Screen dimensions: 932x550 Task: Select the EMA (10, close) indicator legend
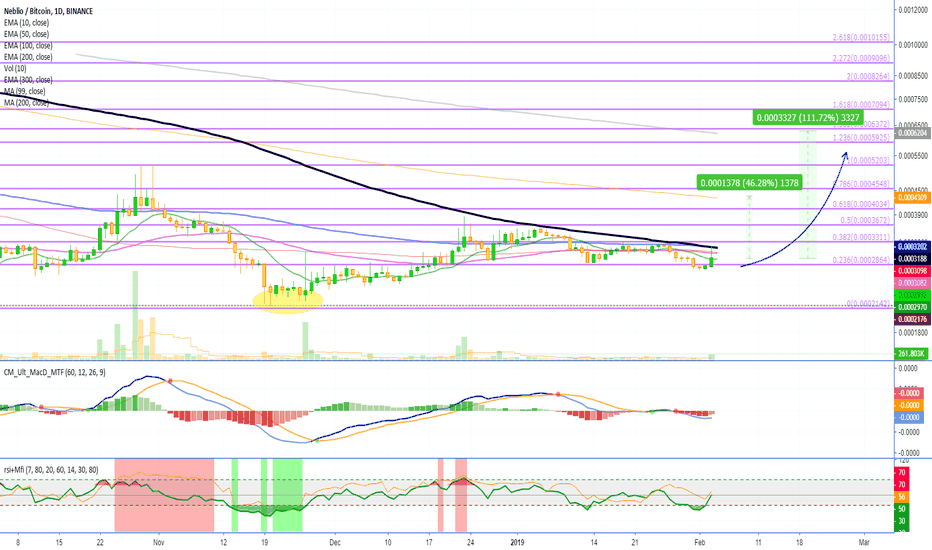[26, 23]
